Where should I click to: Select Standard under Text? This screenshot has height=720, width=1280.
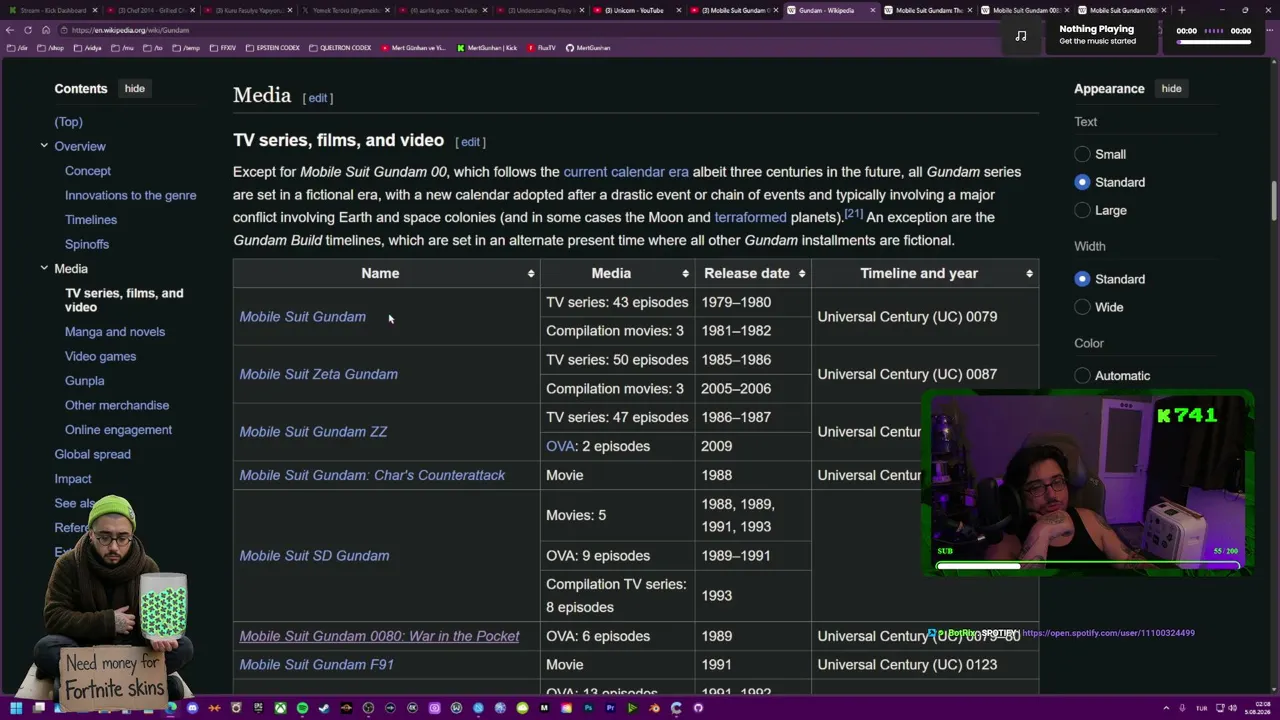tap(1082, 182)
